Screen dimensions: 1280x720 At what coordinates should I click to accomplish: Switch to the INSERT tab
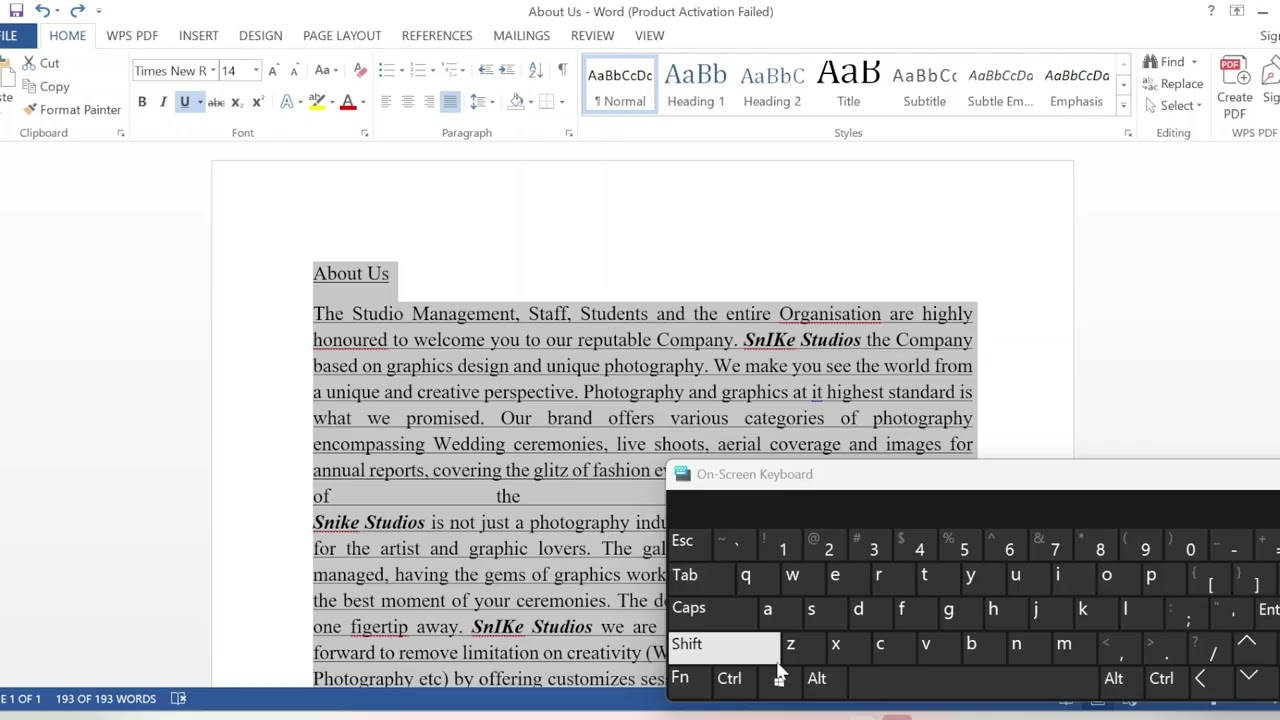pos(198,36)
